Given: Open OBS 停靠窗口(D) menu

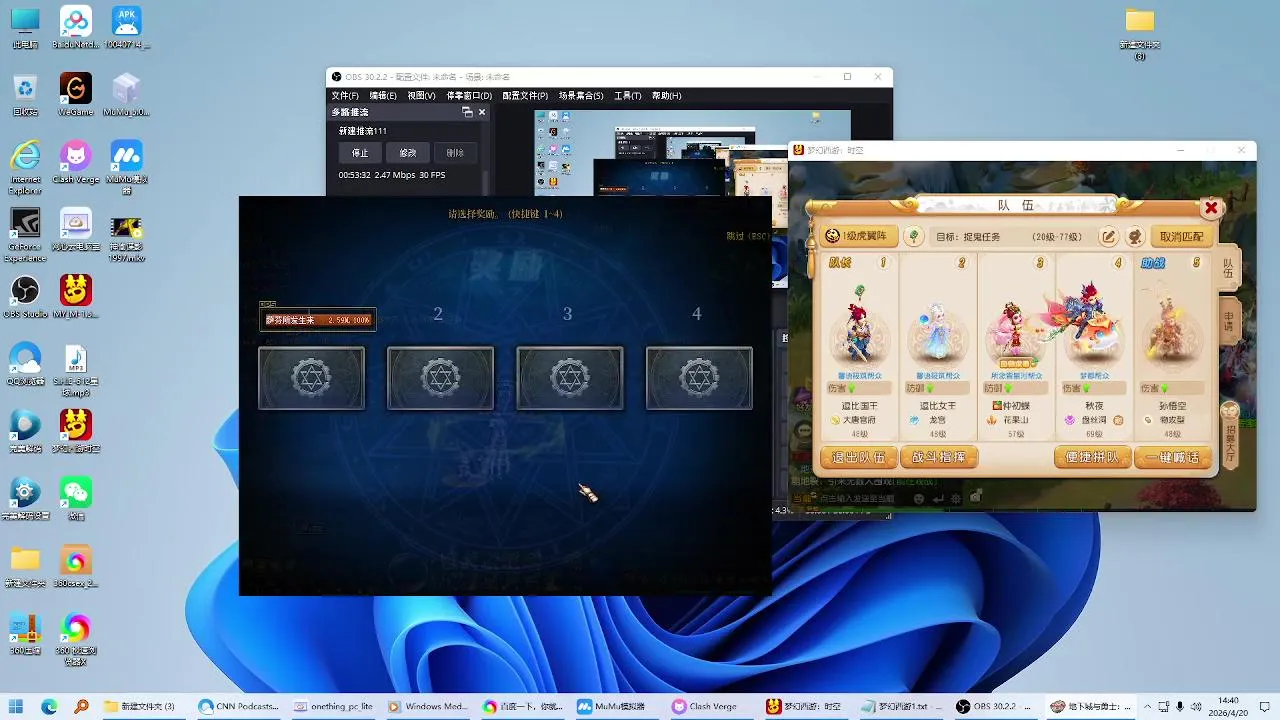Looking at the screenshot, I should click(469, 96).
